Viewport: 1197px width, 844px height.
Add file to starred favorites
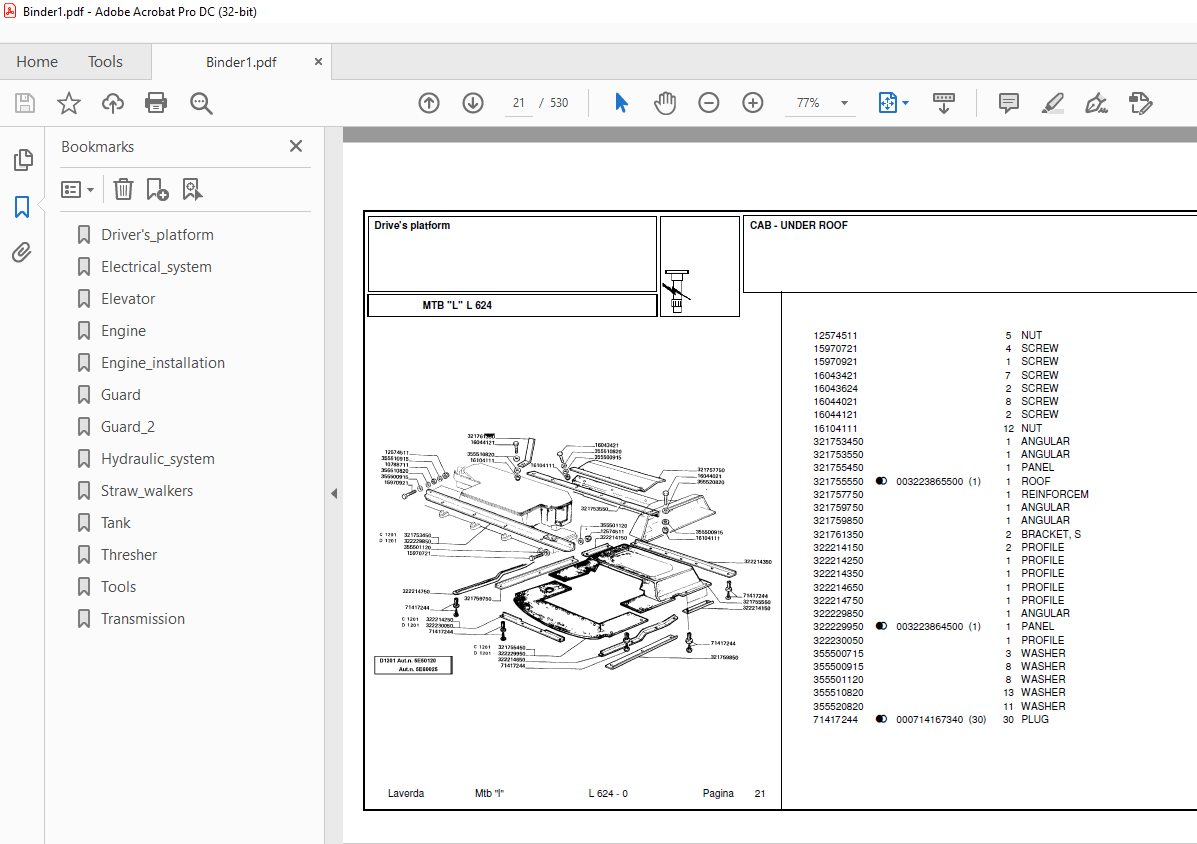[x=69, y=103]
